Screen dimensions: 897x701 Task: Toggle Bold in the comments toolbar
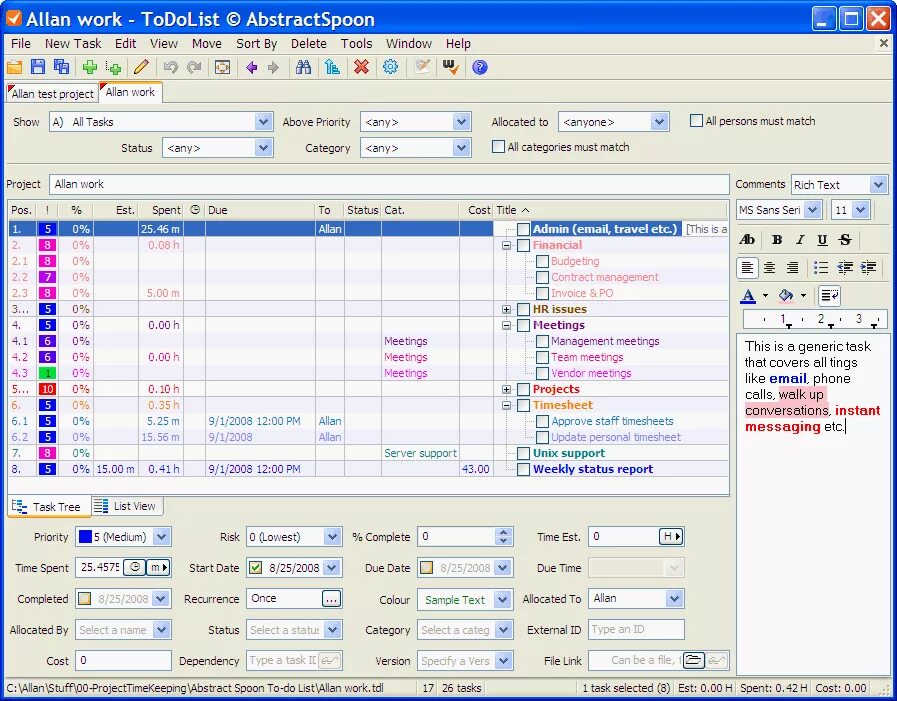(777, 240)
